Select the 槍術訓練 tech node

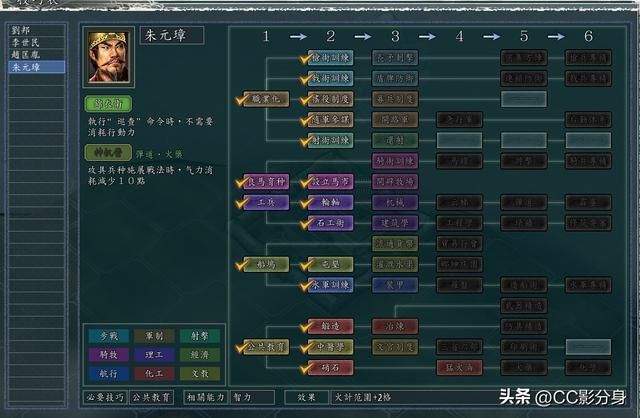point(330,58)
